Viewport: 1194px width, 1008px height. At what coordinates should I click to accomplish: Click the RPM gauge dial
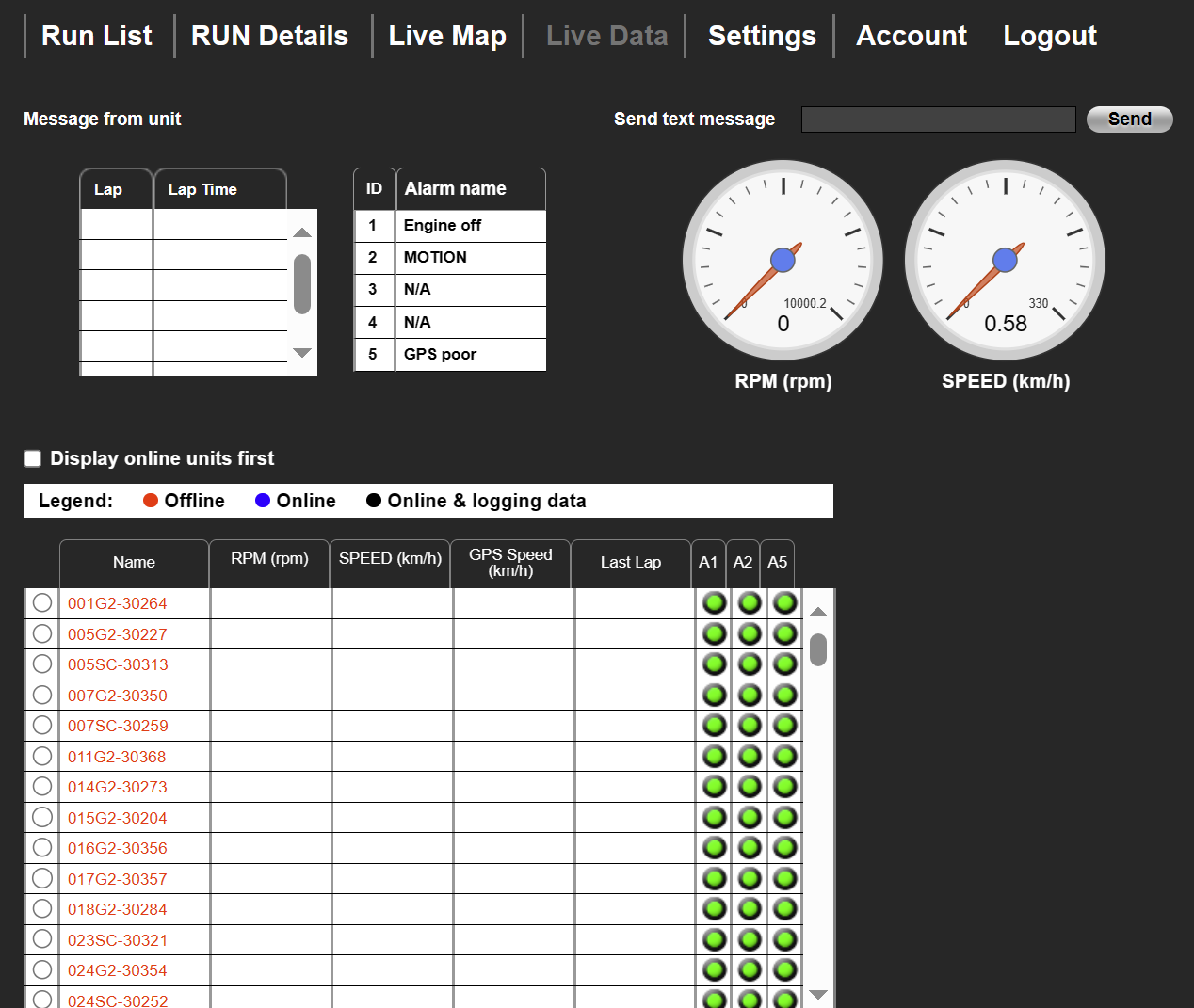(783, 261)
